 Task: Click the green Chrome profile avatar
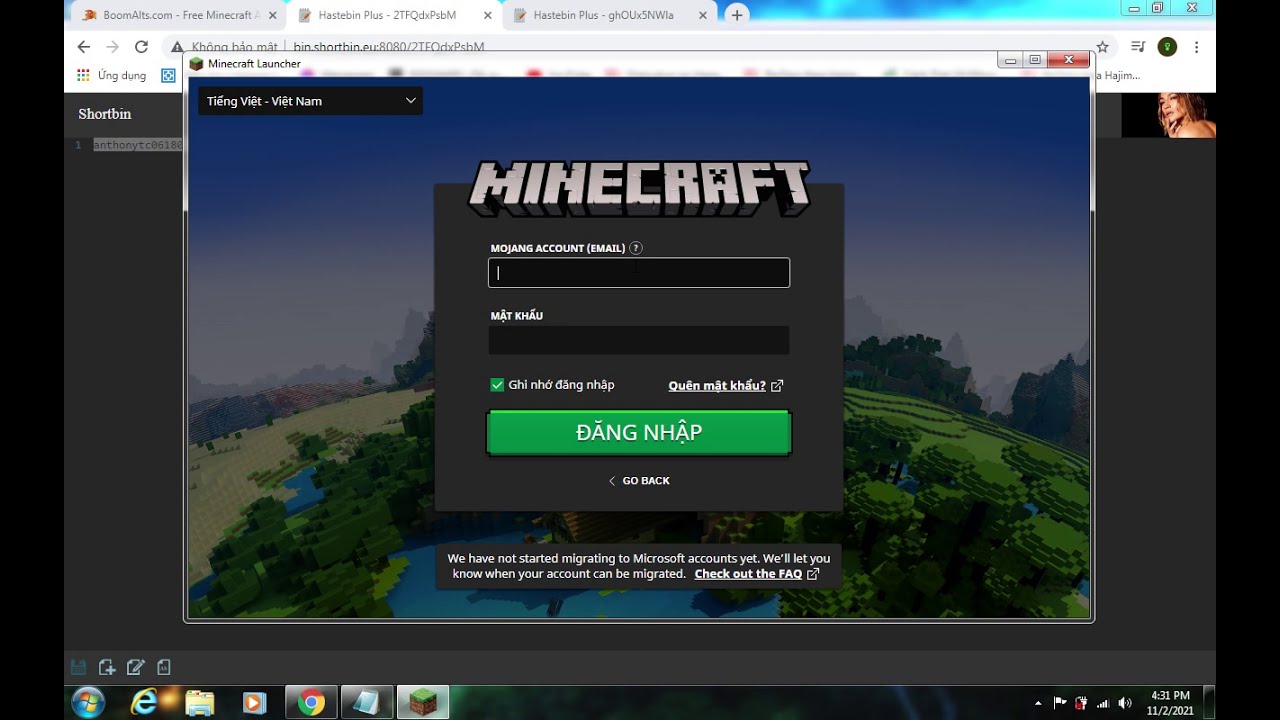point(1167,47)
